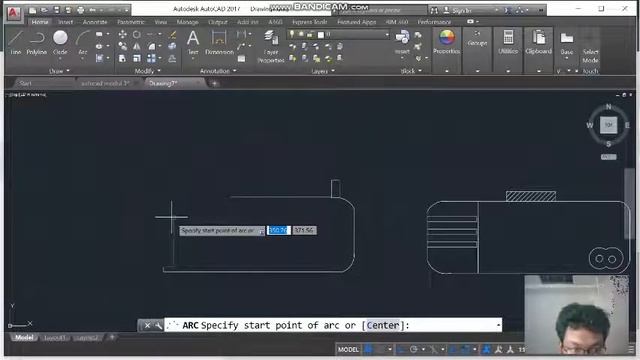Add a new drawing tab with plus
Screen dimensions: 640x360
pos(215,84)
